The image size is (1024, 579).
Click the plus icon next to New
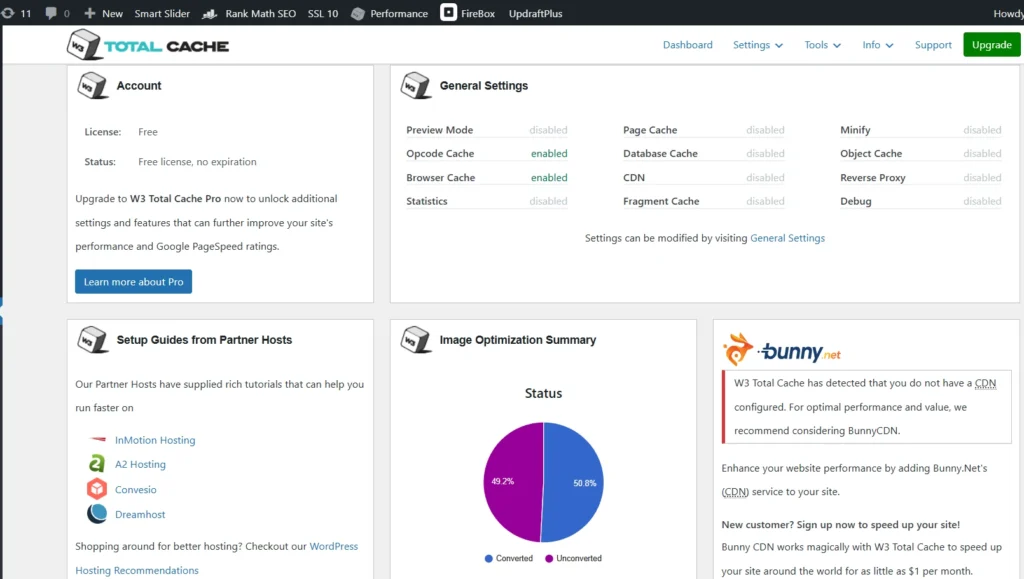[x=90, y=13]
